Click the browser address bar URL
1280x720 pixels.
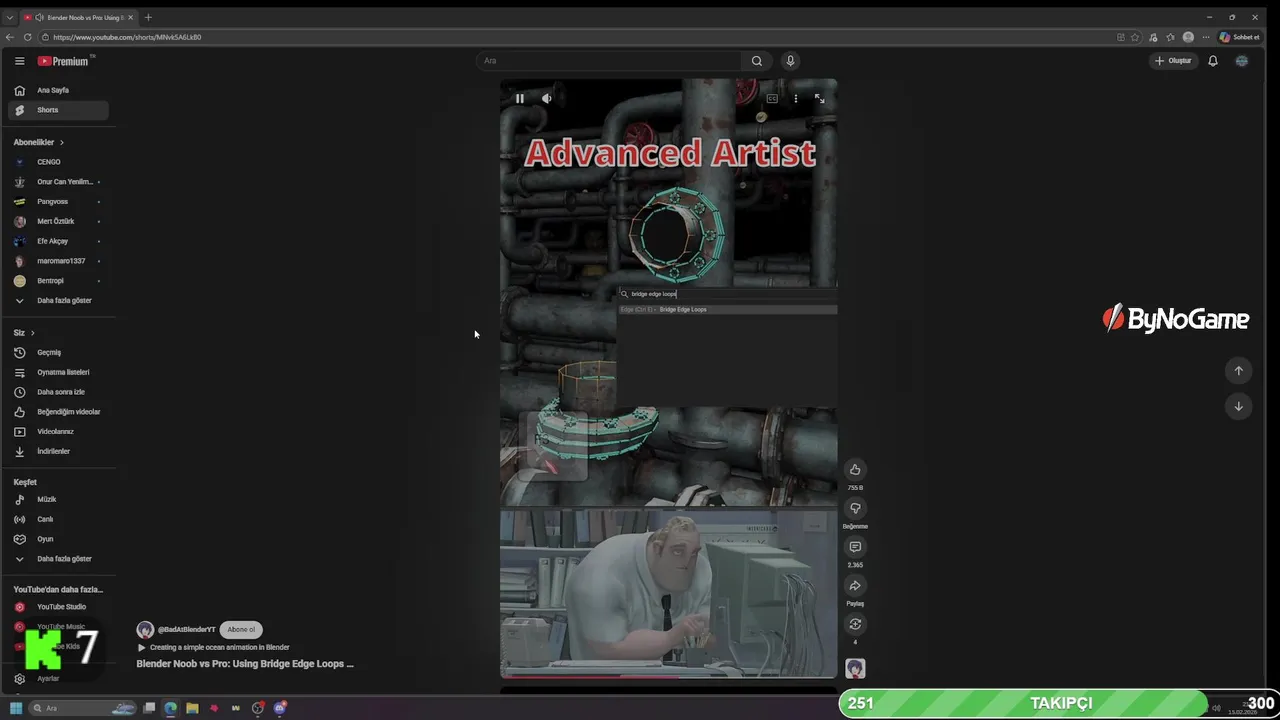tap(127, 37)
